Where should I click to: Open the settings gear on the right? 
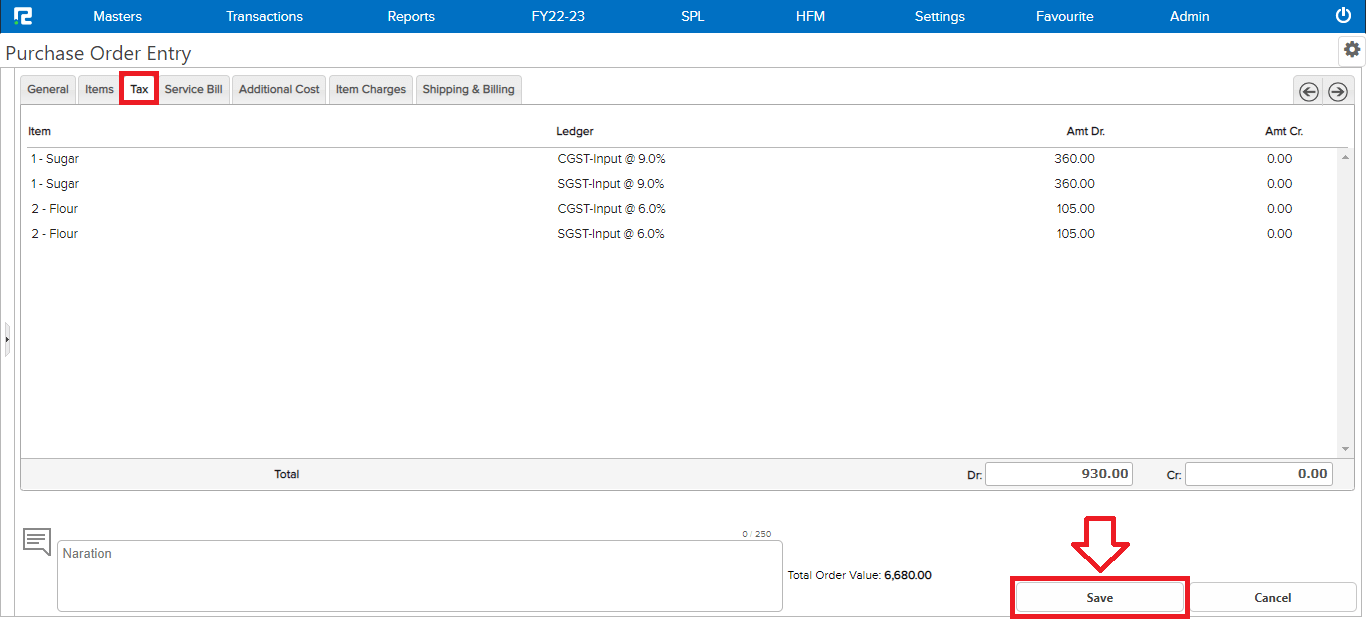point(1352,49)
